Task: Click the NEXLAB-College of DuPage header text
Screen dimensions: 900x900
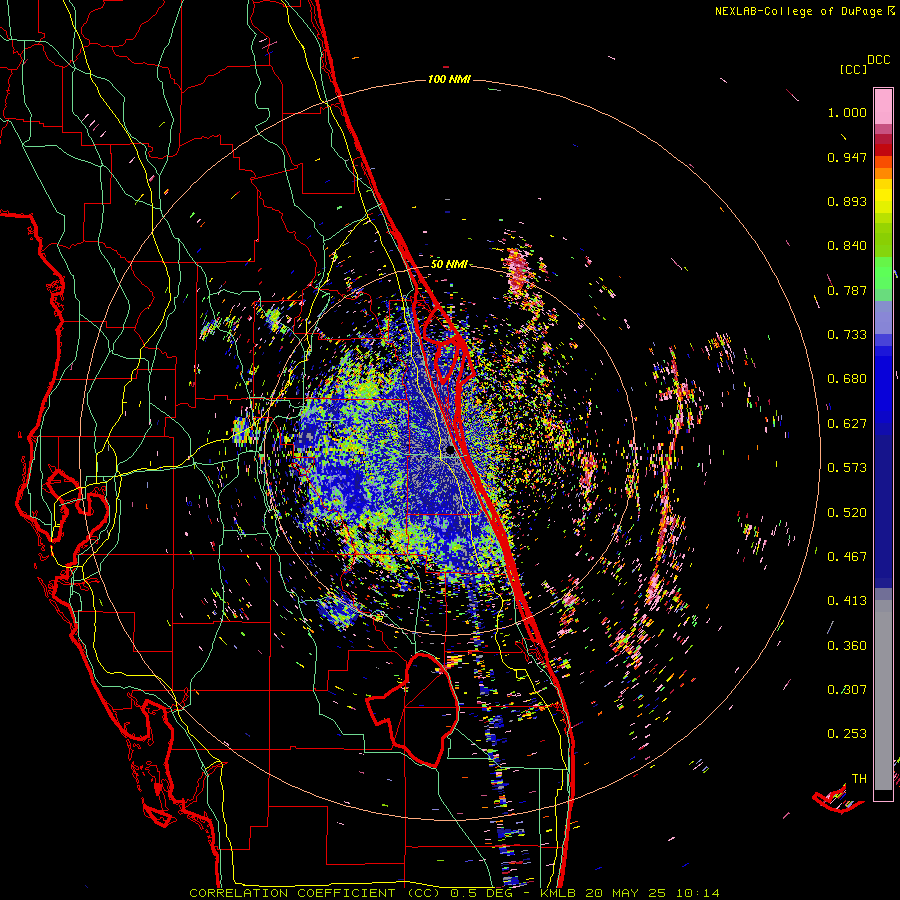Action: [804, 11]
